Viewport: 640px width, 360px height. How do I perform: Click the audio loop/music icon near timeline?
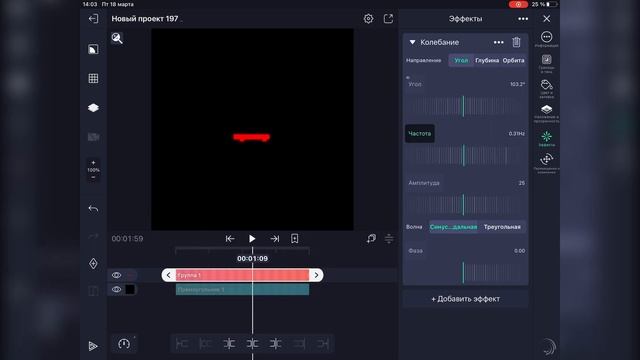click(371, 239)
